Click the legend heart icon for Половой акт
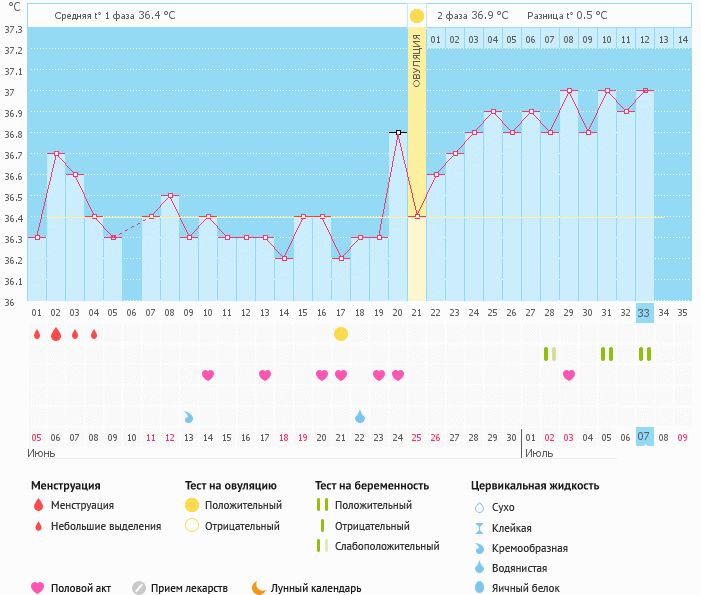Screen dimensions: 701x595 (38, 588)
